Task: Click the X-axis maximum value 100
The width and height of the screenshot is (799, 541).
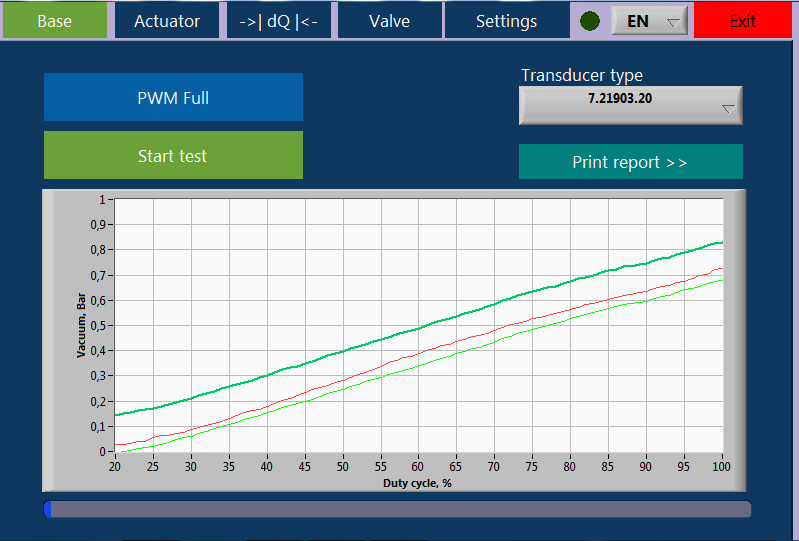Action: [720, 467]
